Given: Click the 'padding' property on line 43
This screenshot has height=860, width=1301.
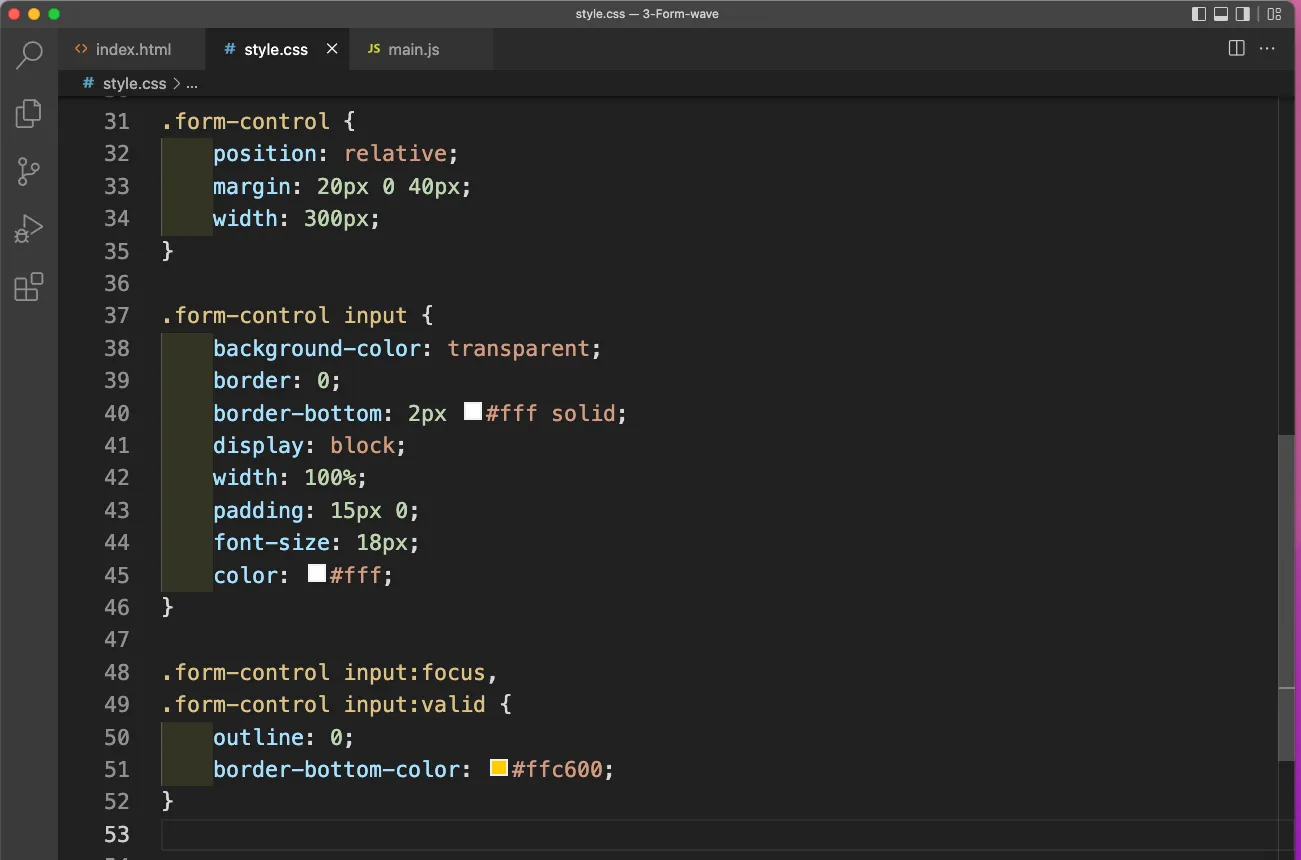Looking at the screenshot, I should click(x=258, y=511).
